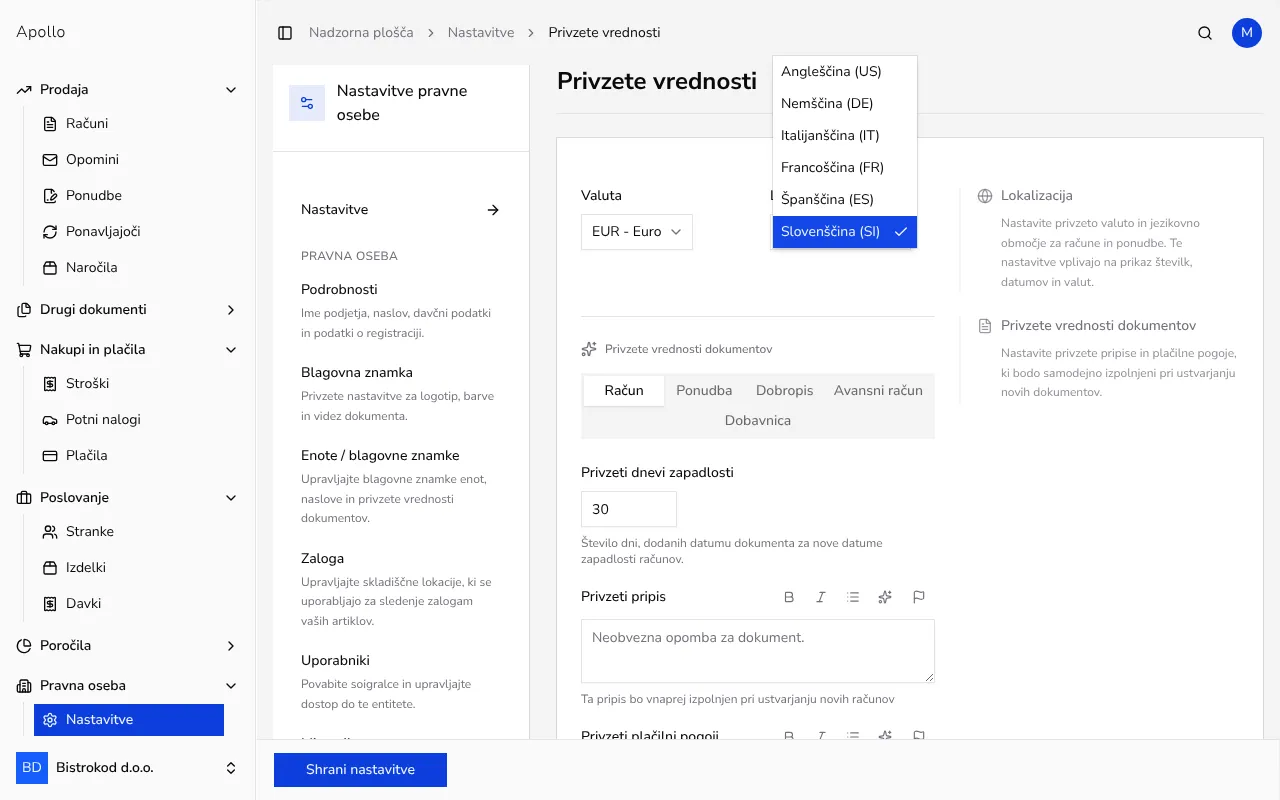Click the Opomini envelope icon
The image size is (1280, 800).
(50, 160)
